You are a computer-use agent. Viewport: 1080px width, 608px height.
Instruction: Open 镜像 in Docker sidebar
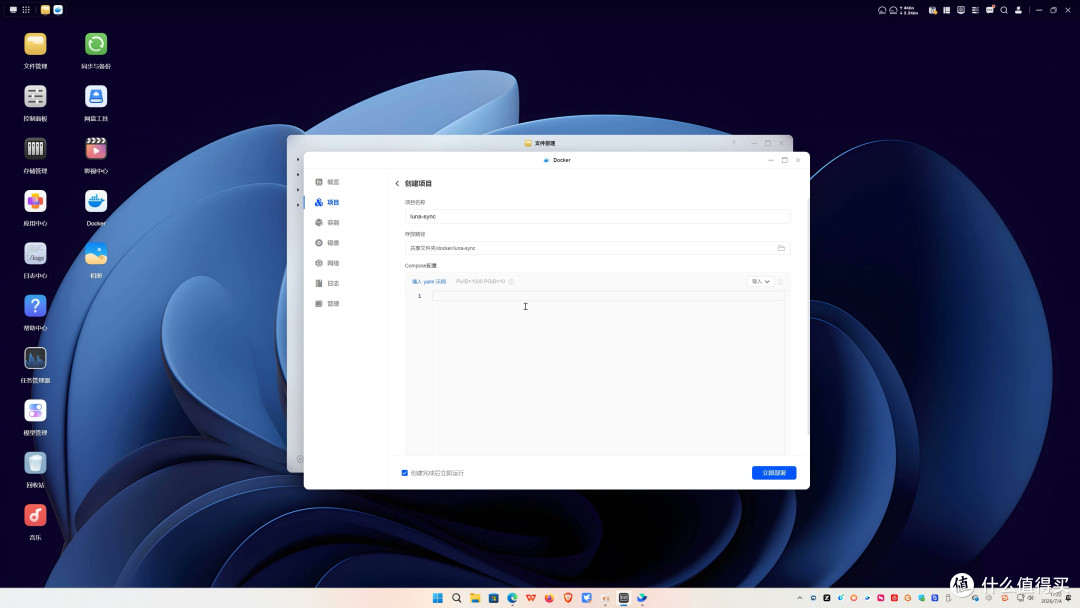(x=328, y=243)
